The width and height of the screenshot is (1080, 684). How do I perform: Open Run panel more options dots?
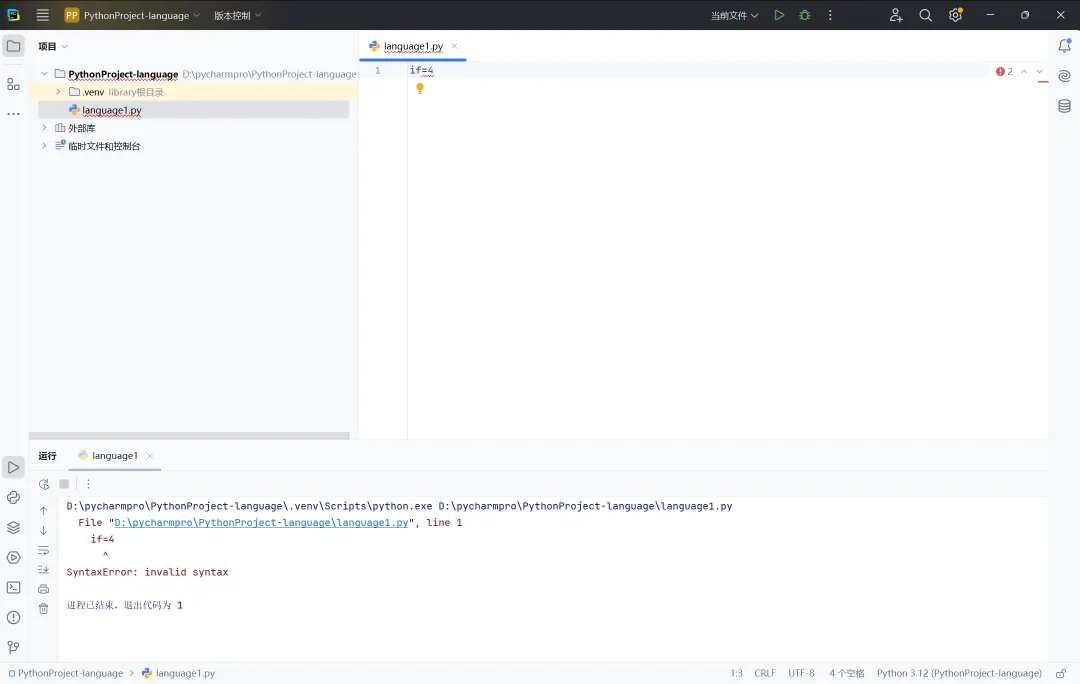point(88,484)
